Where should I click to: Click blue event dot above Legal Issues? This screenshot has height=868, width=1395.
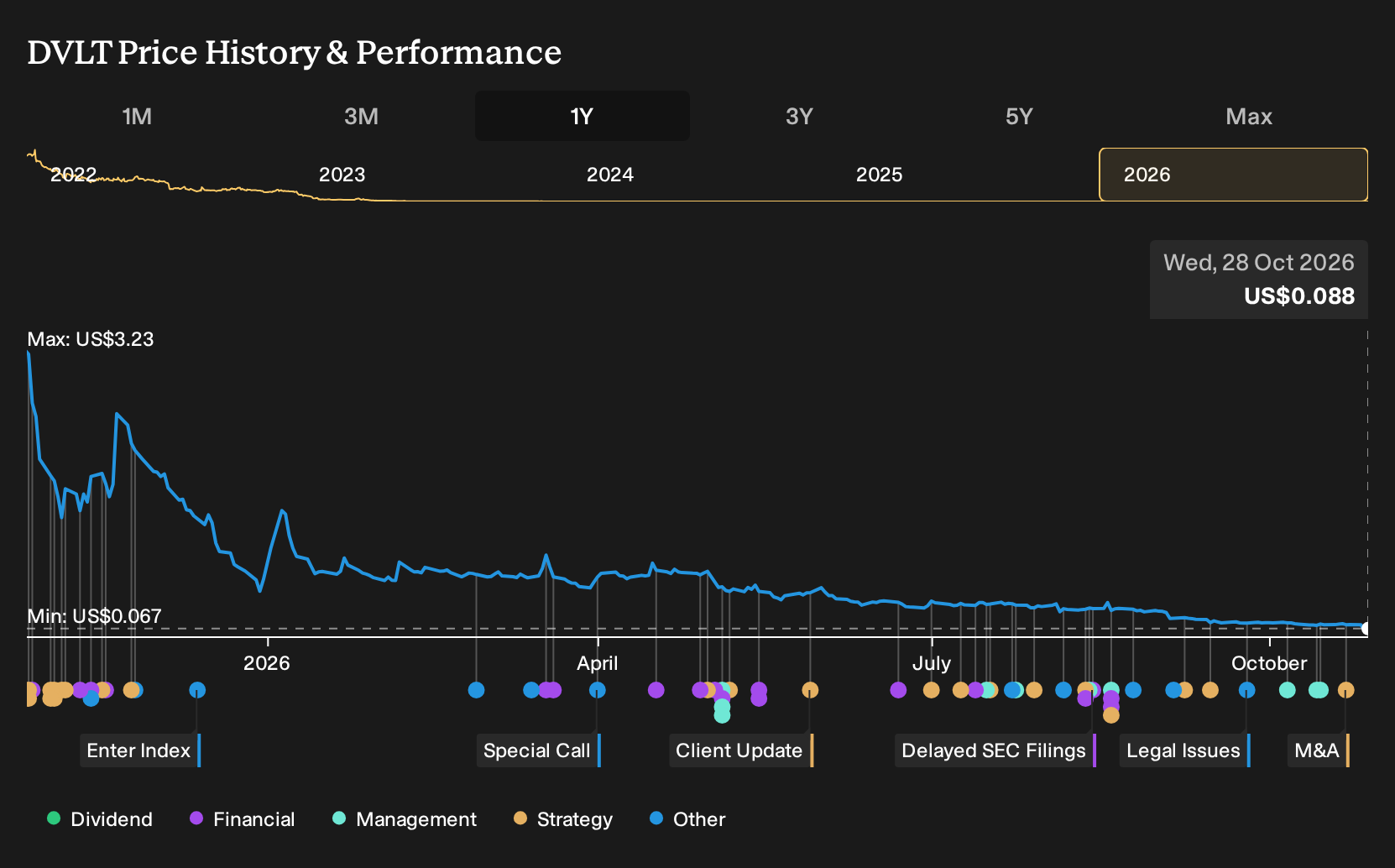pyautogui.click(x=1247, y=690)
